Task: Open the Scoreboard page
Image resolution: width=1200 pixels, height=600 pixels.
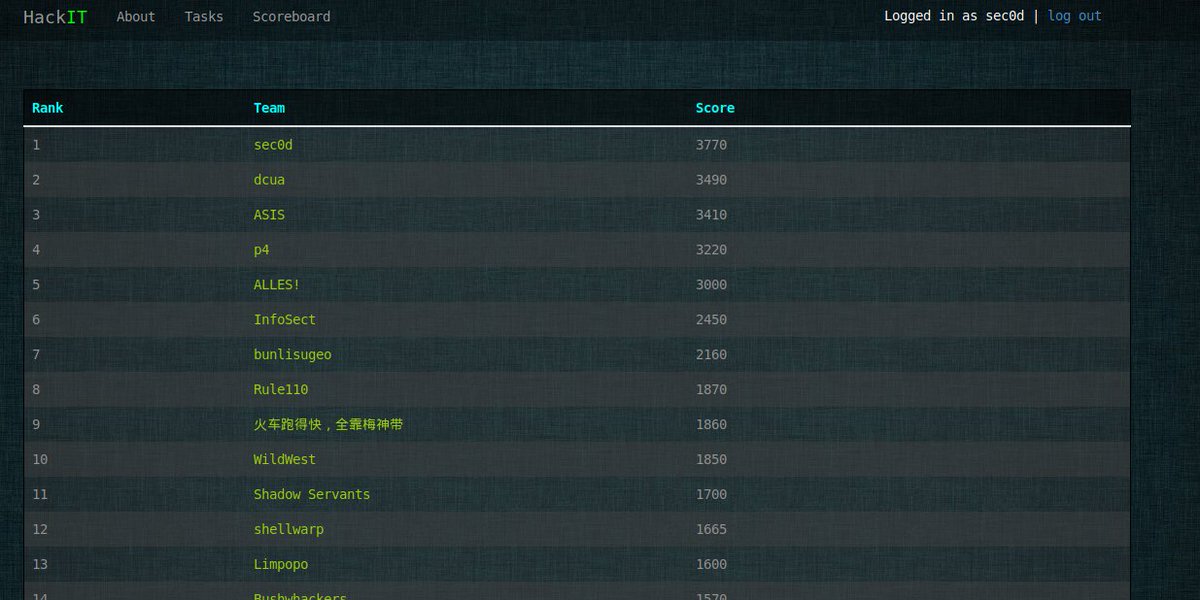Action: [x=291, y=17]
